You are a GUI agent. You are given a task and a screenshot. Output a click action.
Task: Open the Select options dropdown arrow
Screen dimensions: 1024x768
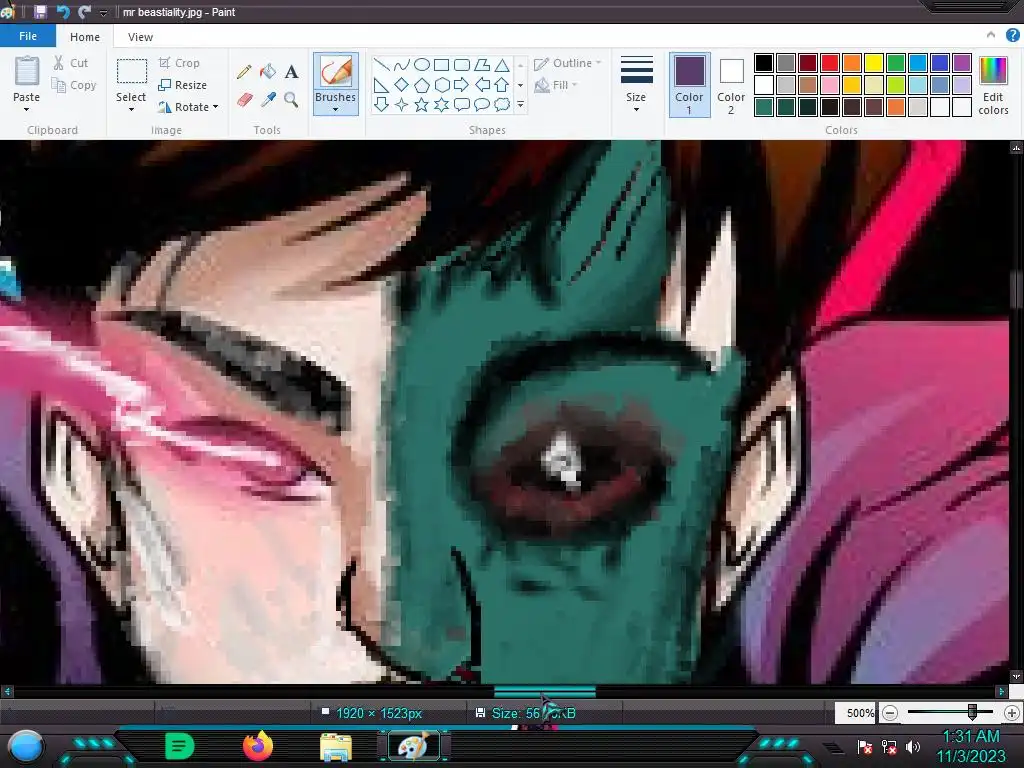tap(131, 110)
